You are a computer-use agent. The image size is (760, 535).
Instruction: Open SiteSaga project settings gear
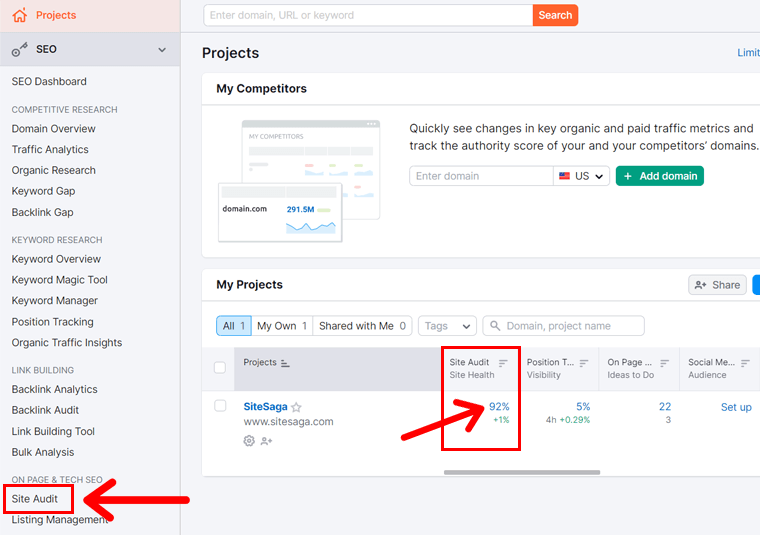coord(249,441)
